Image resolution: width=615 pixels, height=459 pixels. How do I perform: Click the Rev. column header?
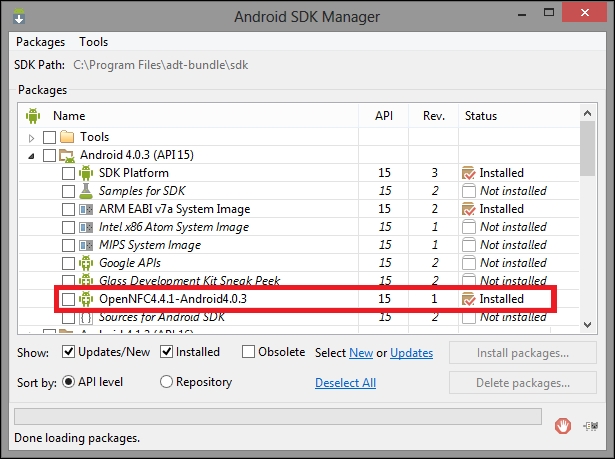point(434,116)
